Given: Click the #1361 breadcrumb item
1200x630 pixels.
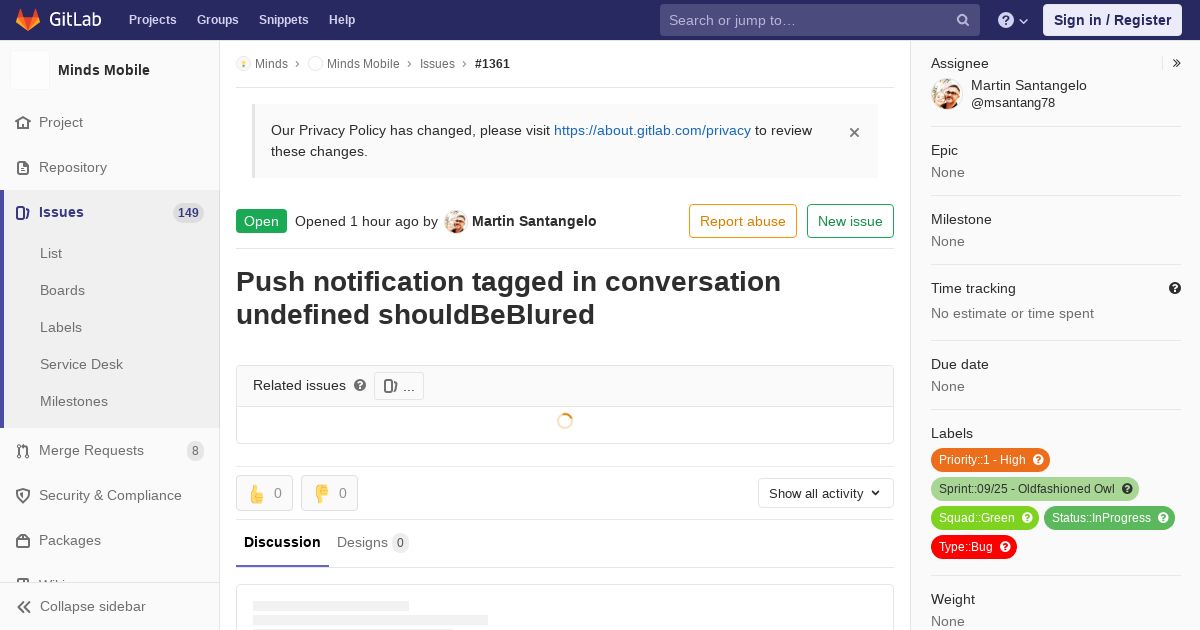Looking at the screenshot, I should [492, 64].
